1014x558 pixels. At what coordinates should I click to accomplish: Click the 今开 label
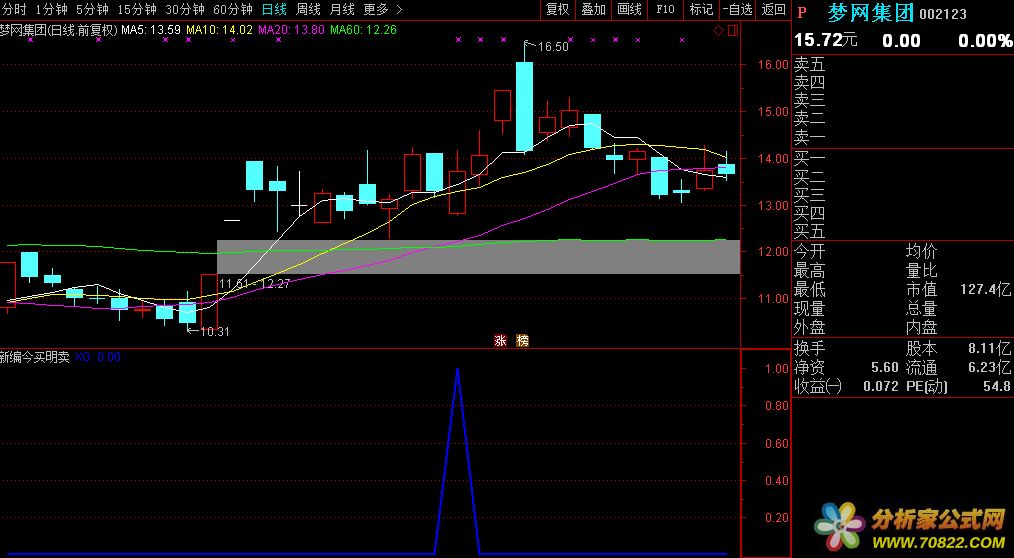tap(810, 252)
